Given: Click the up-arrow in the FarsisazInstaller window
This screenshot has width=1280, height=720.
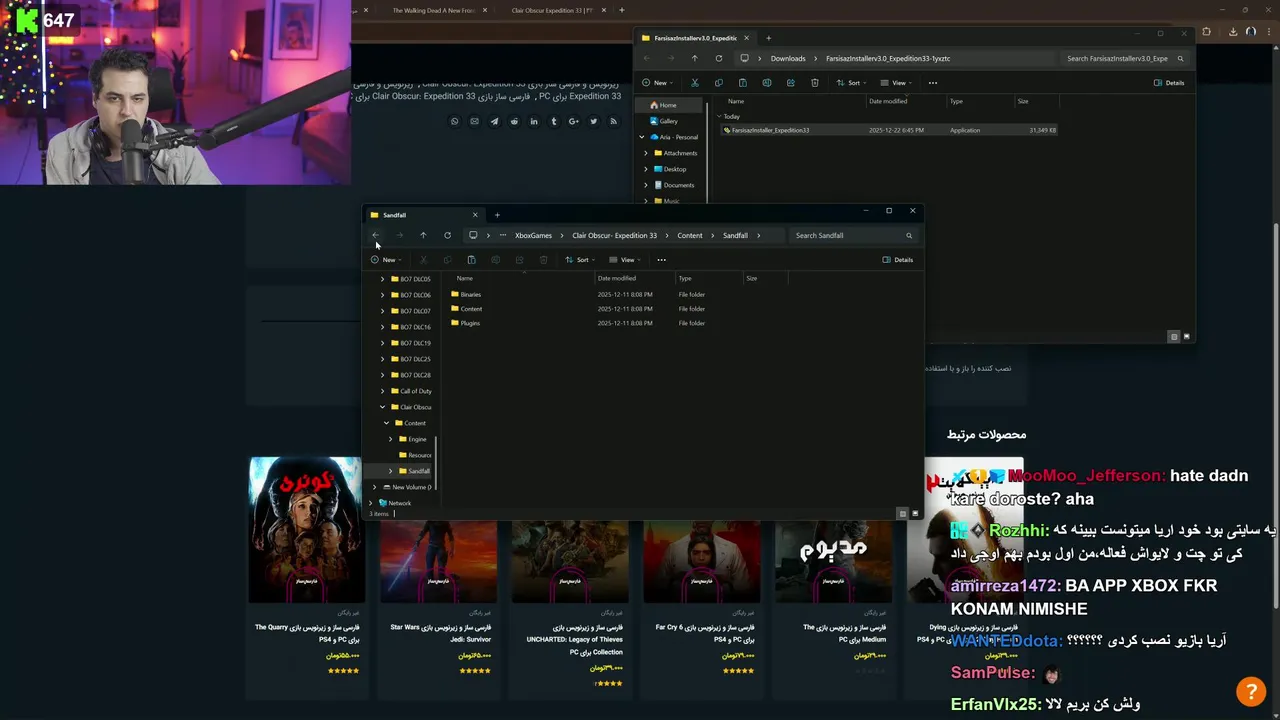Looking at the screenshot, I should coord(694,58).
